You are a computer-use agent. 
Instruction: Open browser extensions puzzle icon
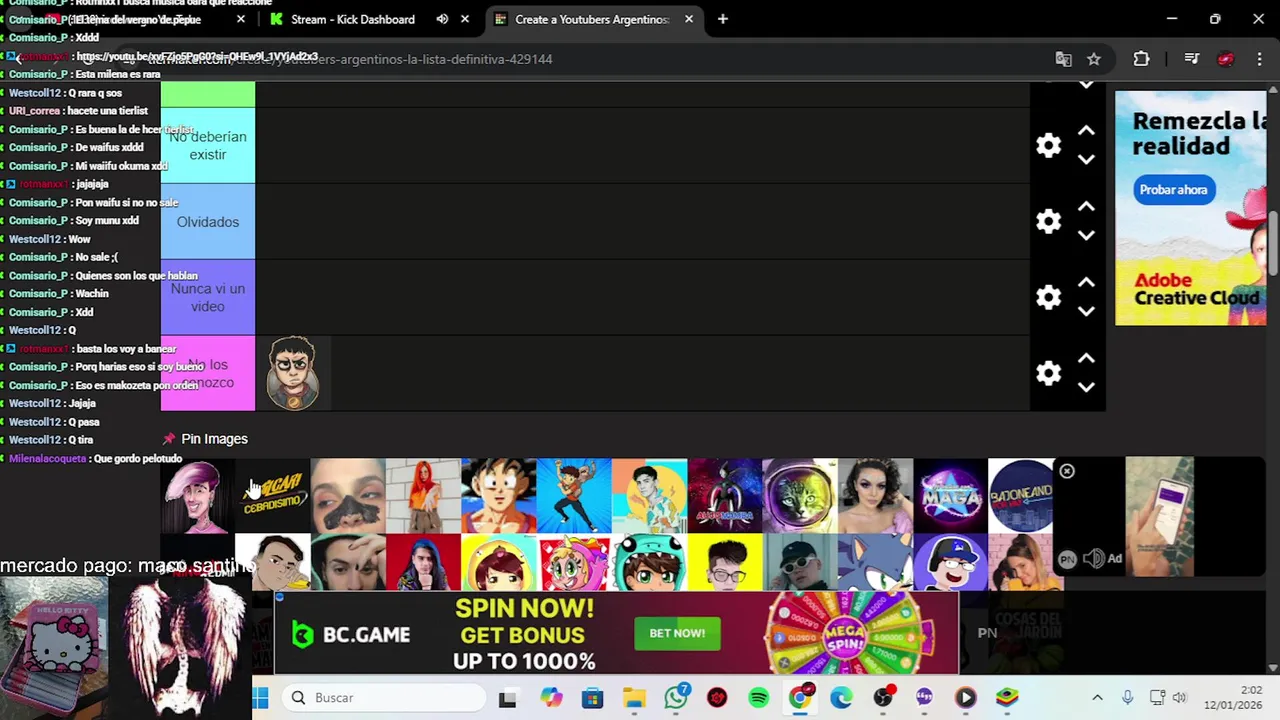click(1141, 59)
